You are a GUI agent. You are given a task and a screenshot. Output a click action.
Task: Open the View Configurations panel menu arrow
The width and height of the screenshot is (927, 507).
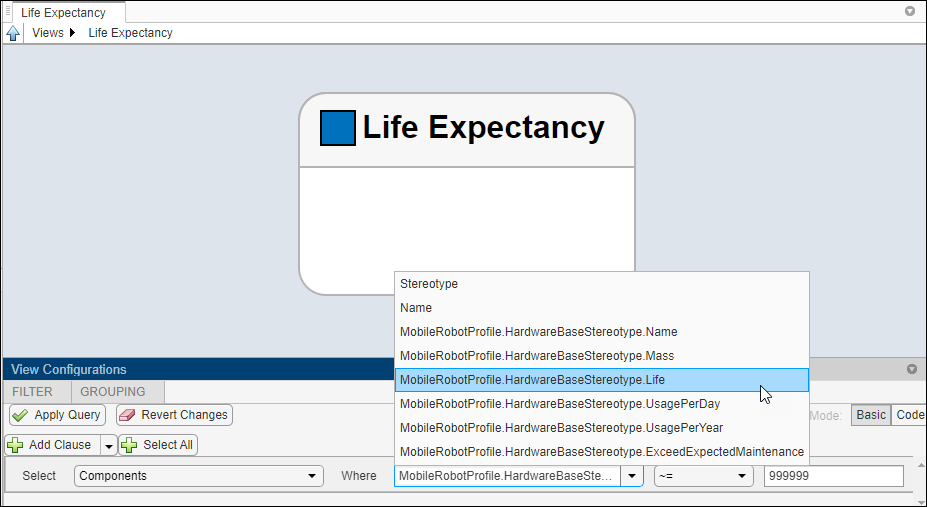pos(912,369)
